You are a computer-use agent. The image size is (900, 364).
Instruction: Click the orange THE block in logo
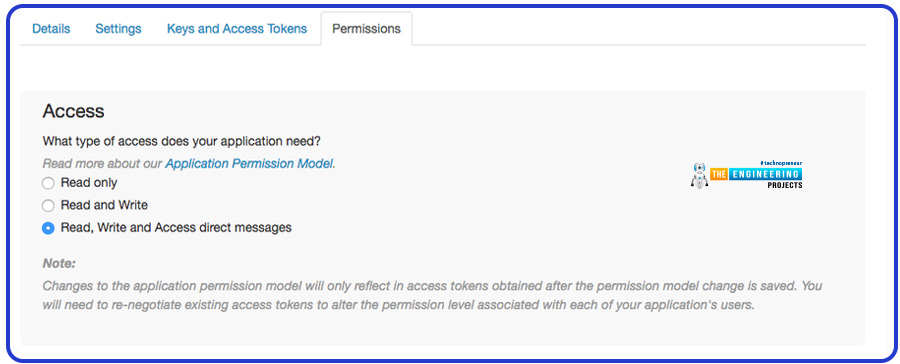[x=719, y=175]
